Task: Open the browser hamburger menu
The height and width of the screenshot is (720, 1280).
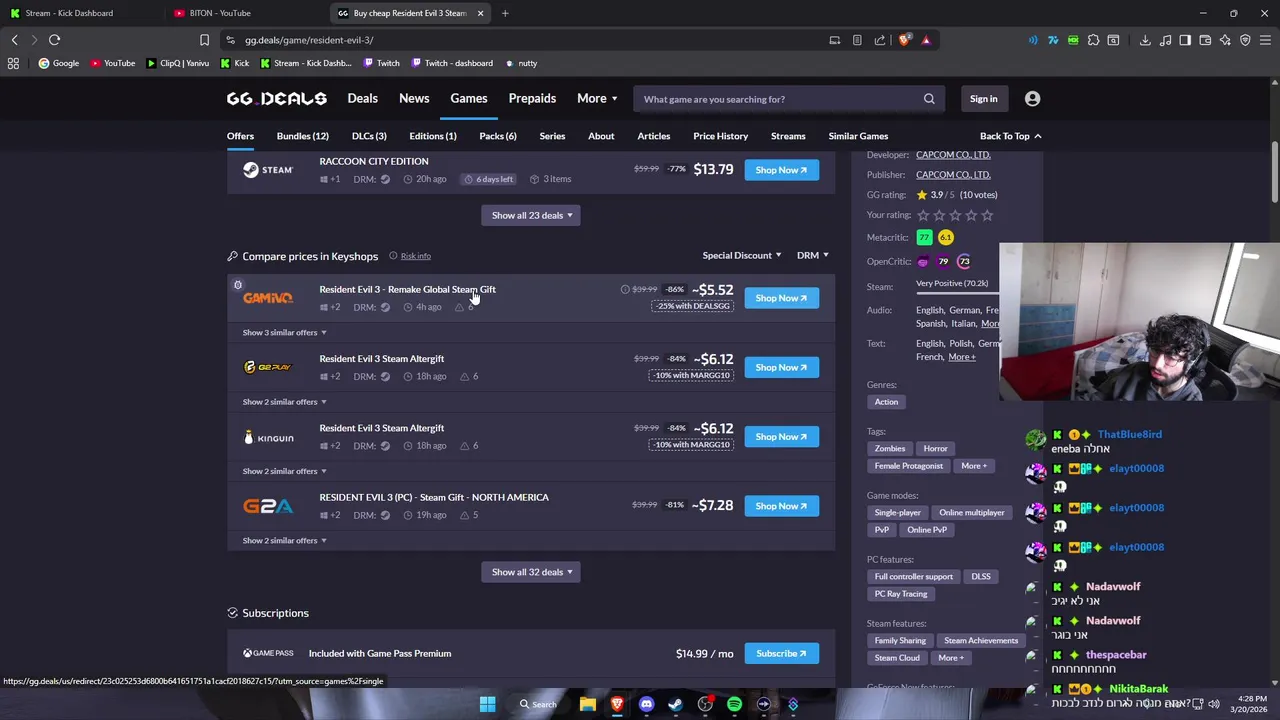Action: pyautogui.click(x=1265, y=40)
